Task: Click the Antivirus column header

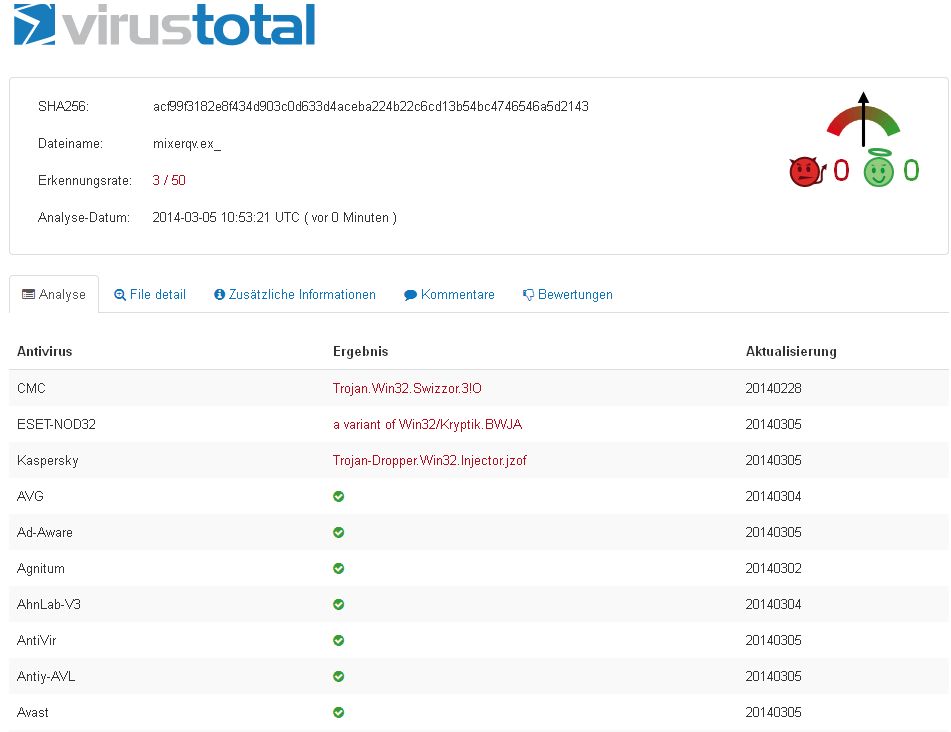Action: [44, 351]
